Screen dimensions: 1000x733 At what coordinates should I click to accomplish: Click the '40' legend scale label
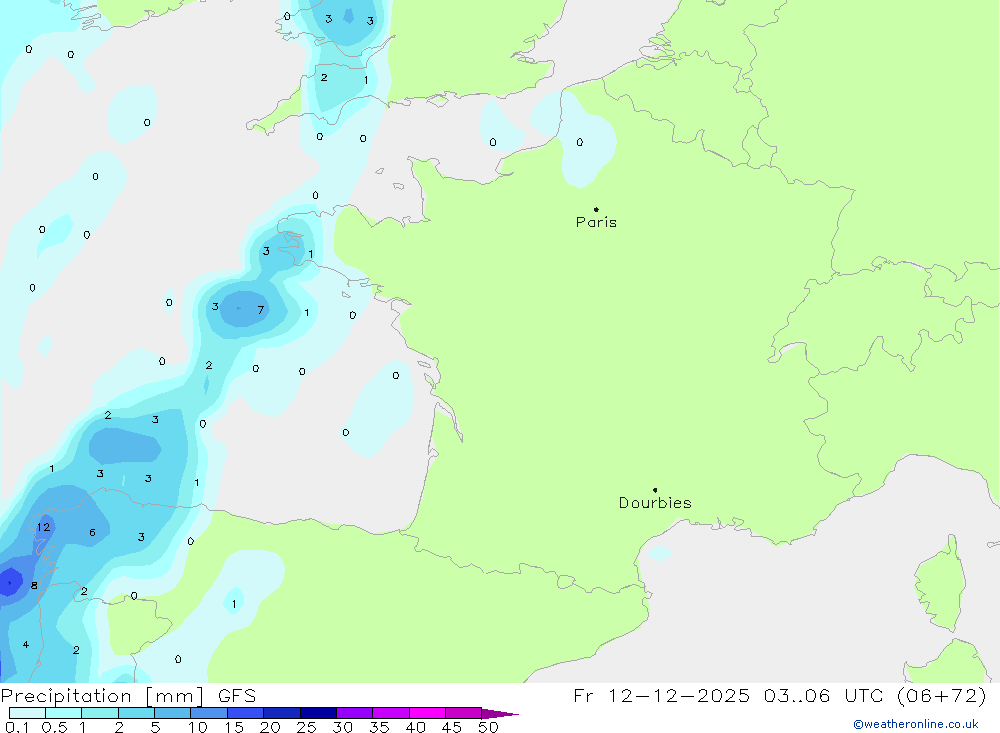coord(416,727)
